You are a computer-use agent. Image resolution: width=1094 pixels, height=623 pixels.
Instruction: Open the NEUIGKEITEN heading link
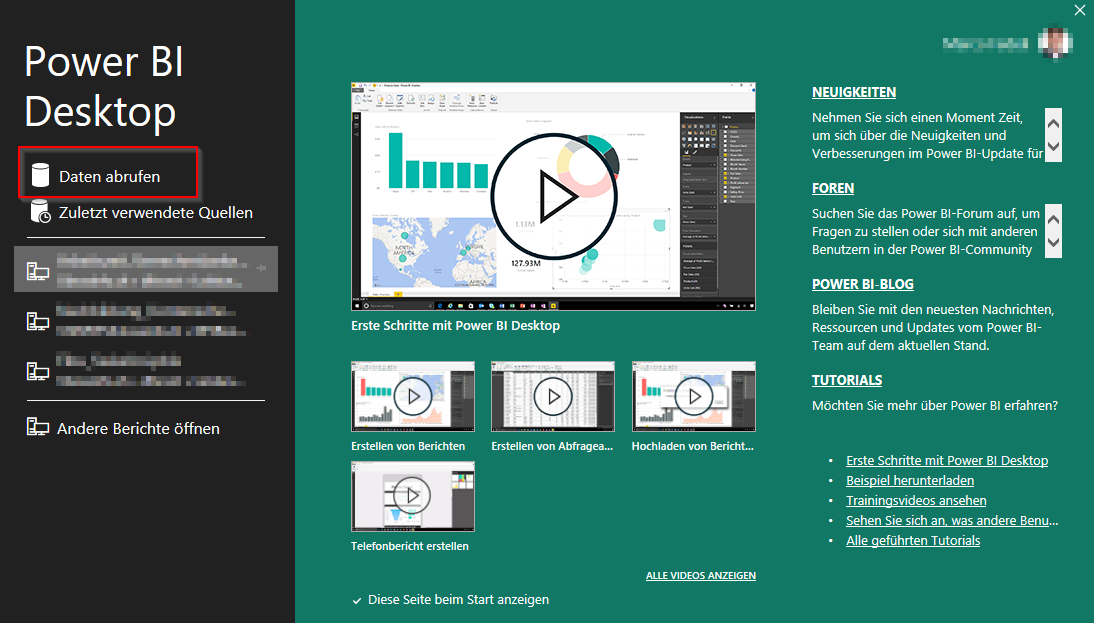(853, 92)
